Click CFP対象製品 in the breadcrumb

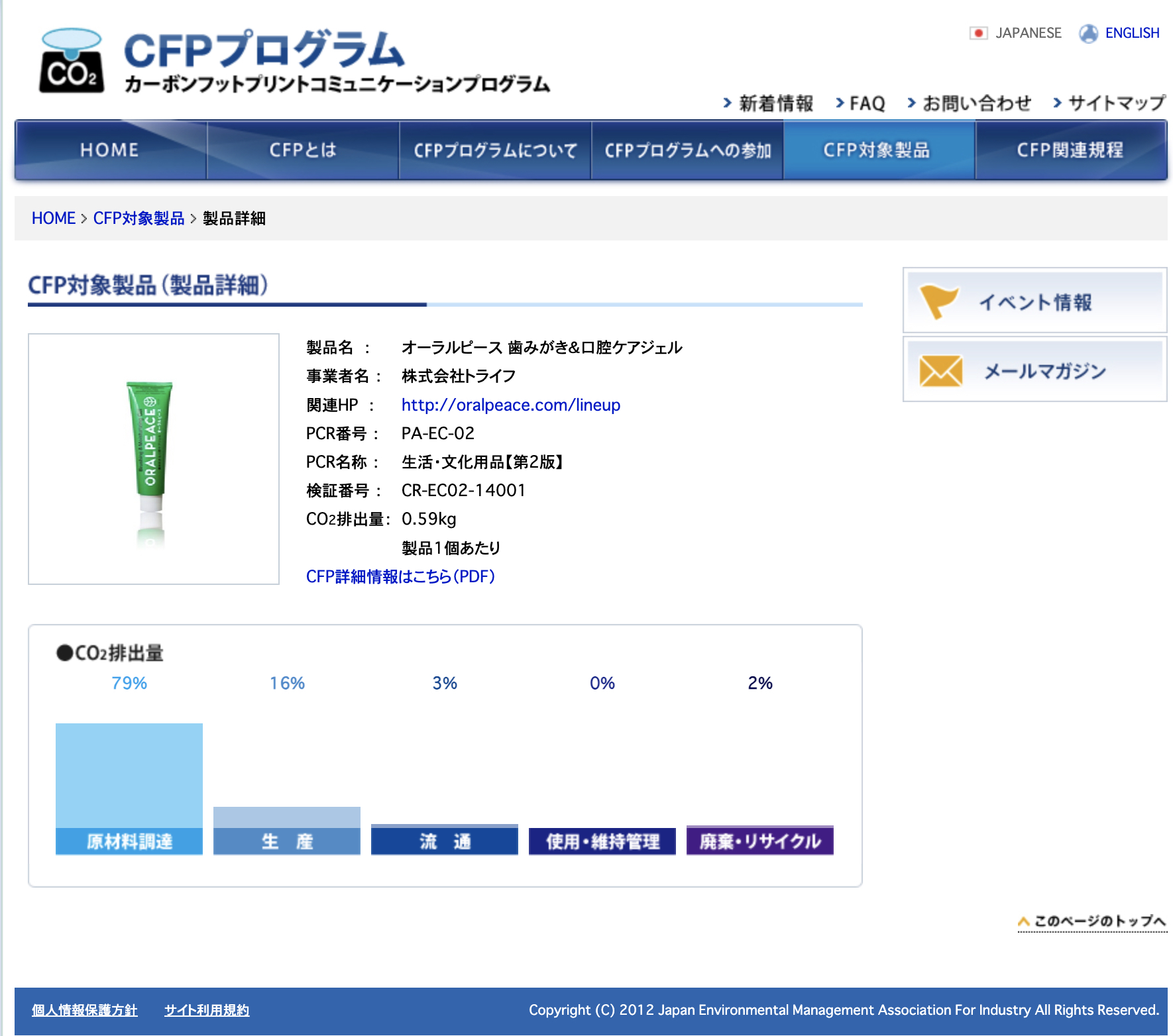(x=139, y=219)
